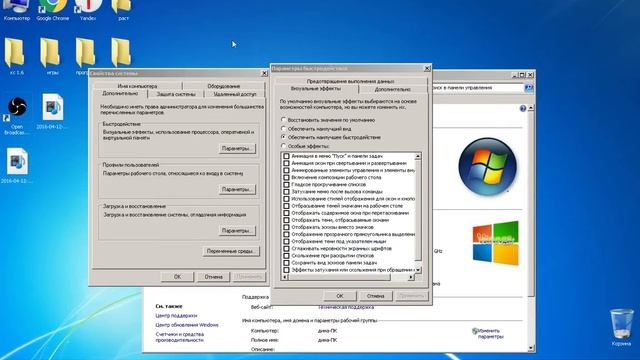The width and height of the screenshot is (640, 360).
Task: Enable Сглаживать неровности экранных шрифтов
Action: point(287,249)
